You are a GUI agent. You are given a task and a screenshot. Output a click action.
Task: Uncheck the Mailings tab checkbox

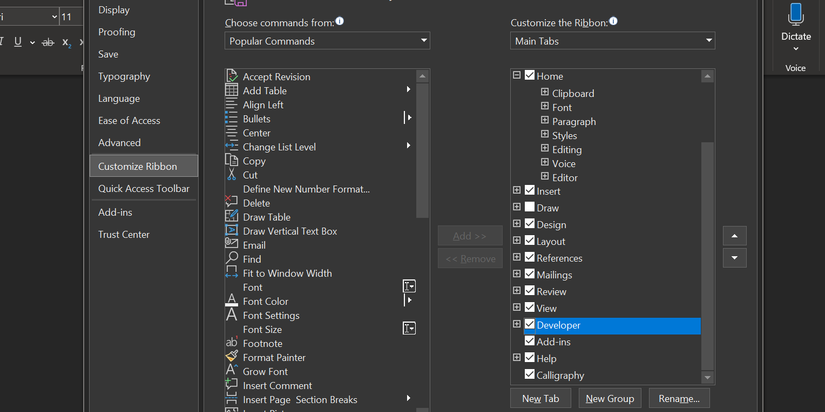tap(530, 274)
